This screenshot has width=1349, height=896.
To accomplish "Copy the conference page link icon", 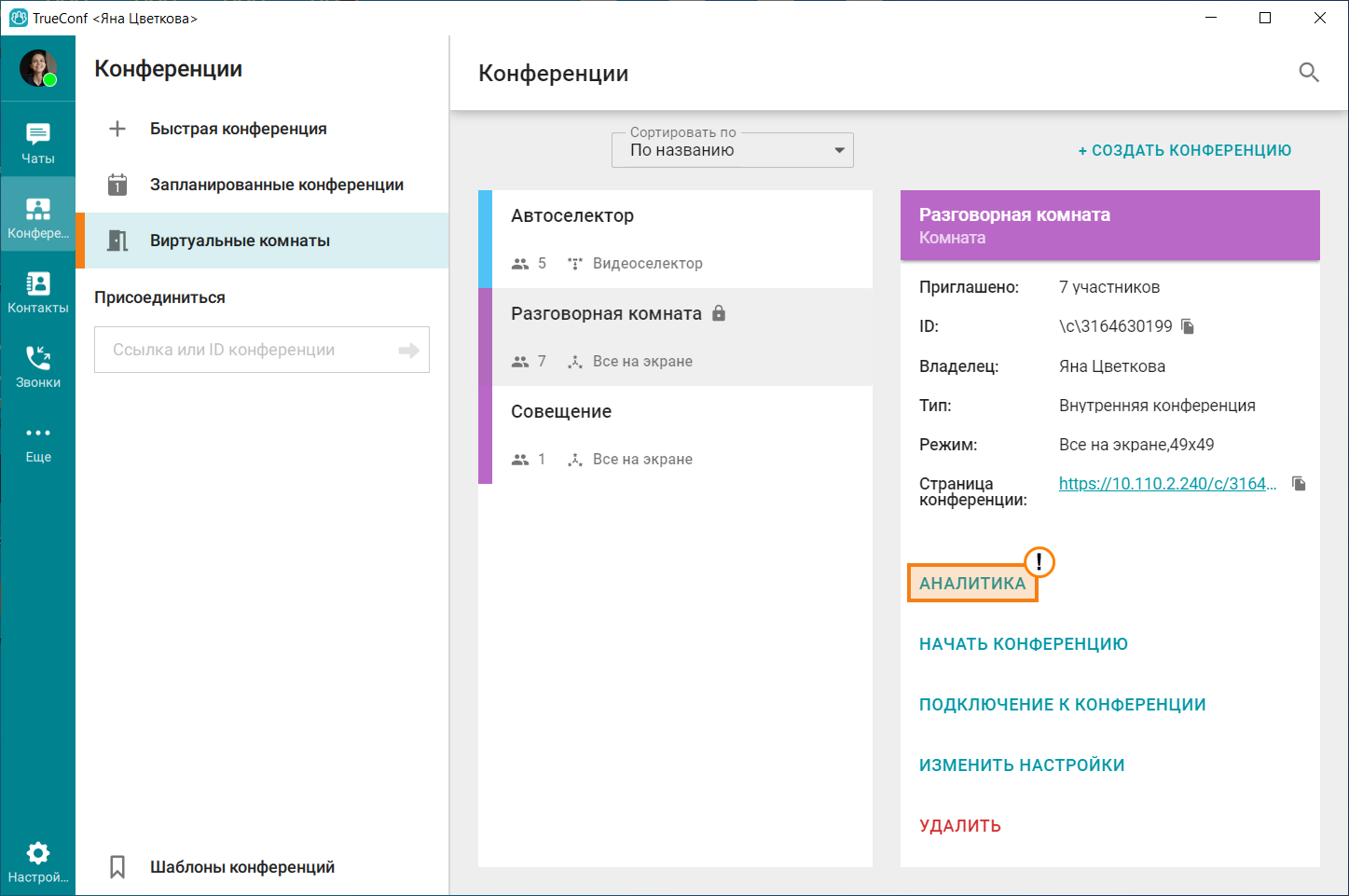I will 1299,483.
